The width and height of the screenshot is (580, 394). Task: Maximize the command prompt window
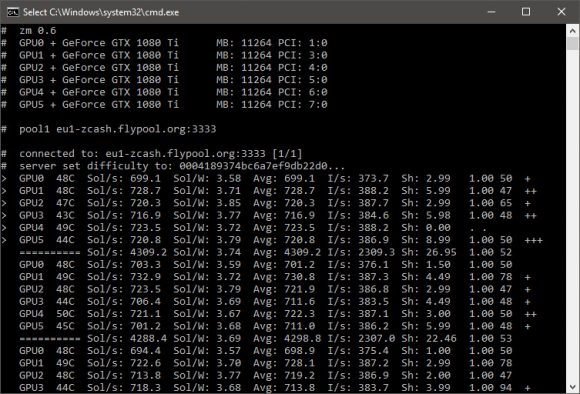[526, 12]
